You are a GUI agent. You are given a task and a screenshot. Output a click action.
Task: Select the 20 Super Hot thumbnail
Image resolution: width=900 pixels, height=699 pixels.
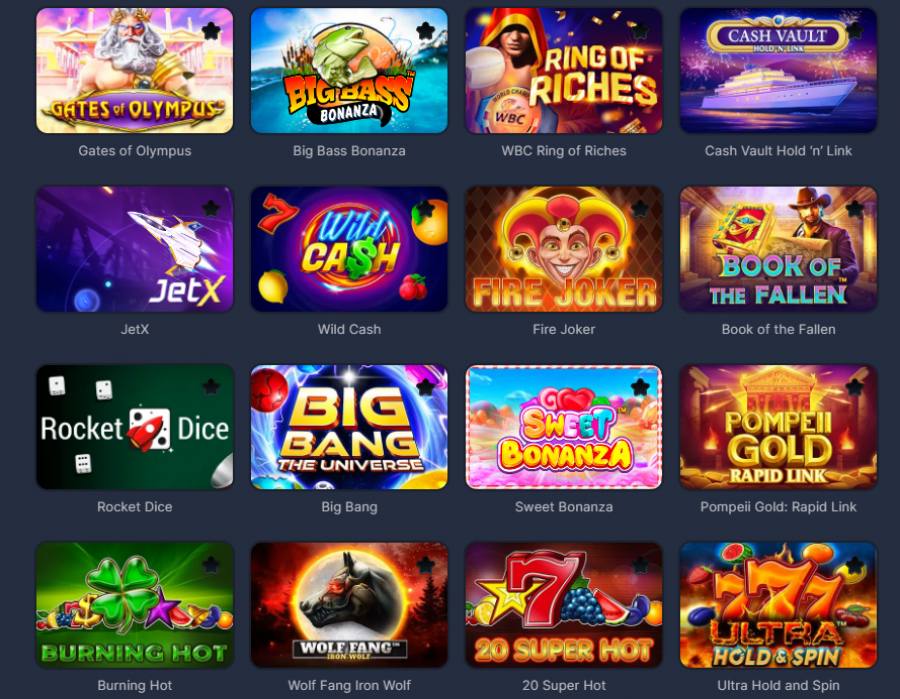[564, 605]
